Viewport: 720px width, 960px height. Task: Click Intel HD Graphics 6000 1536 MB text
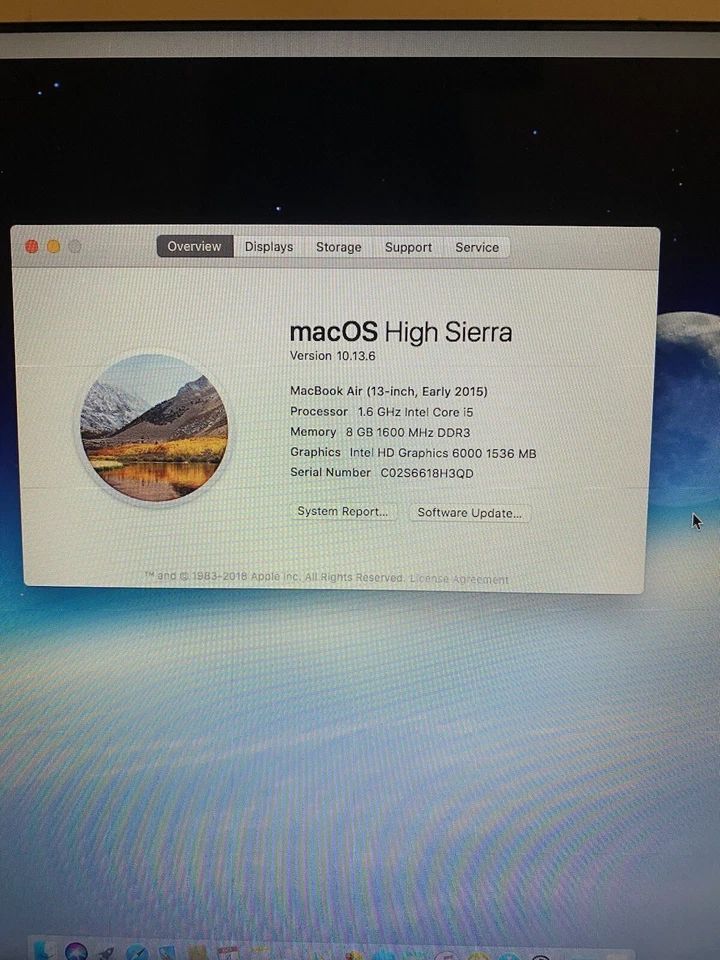[443, 453]
